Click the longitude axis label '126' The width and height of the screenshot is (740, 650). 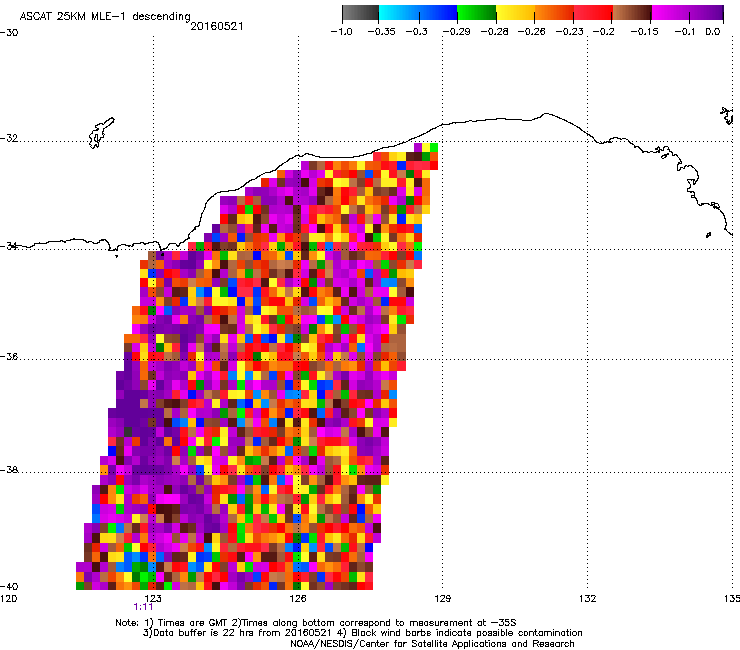298,599
